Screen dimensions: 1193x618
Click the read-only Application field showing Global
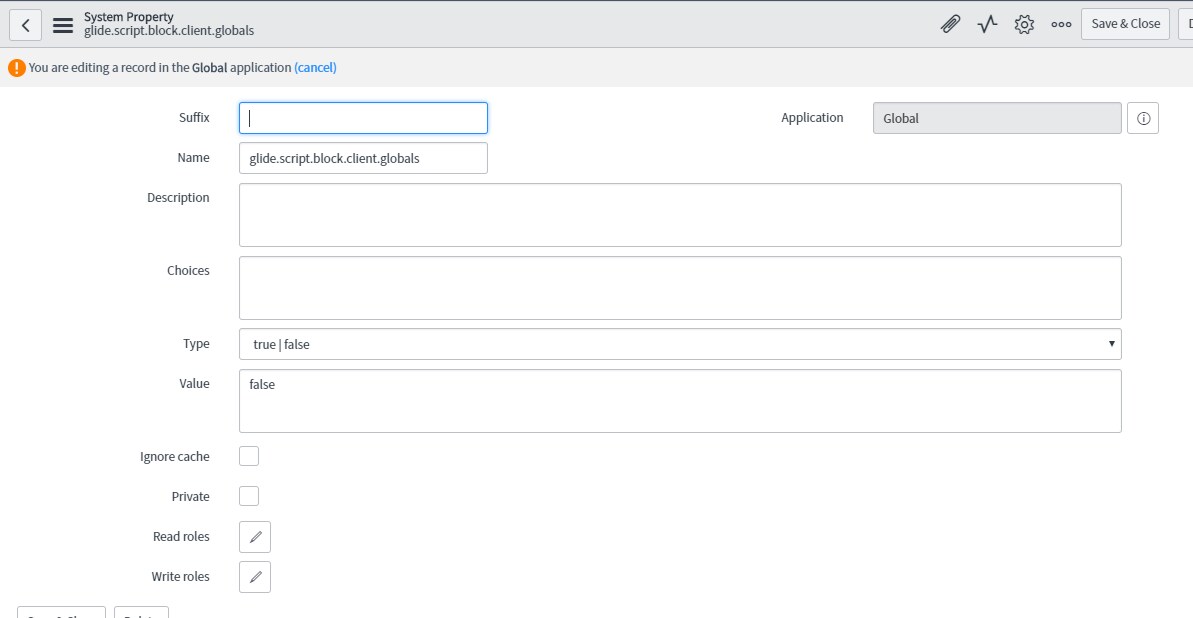[x=997, y=118]
